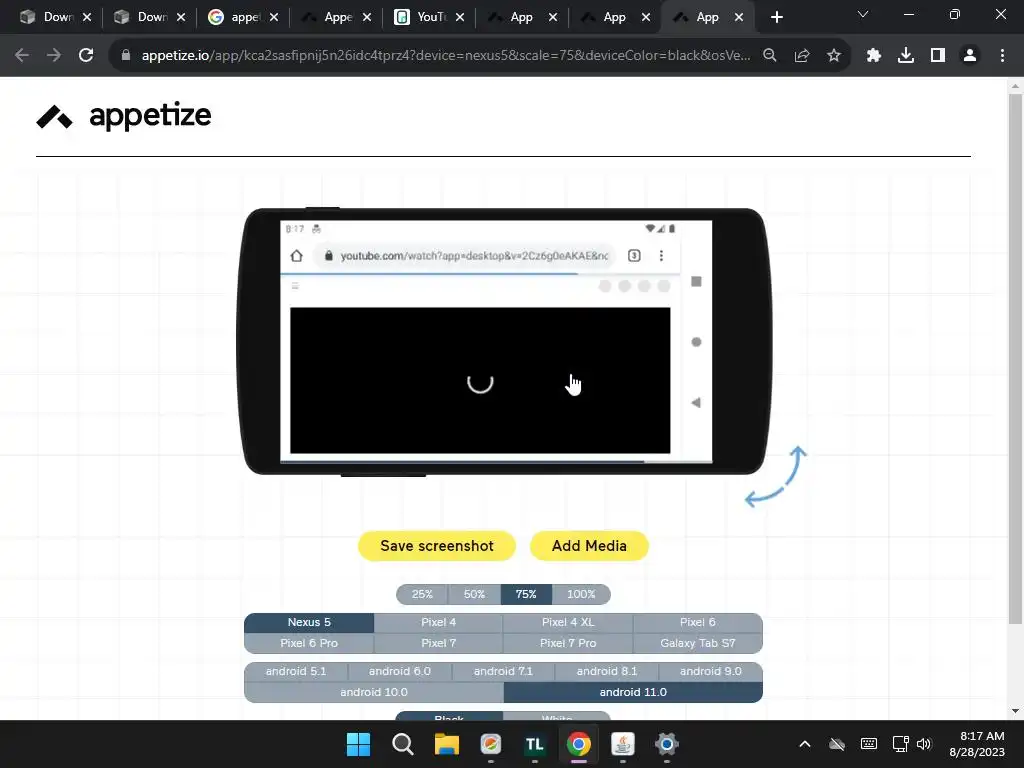Tap the Android back triangle button
The height and width of the screenshot is (768, 1024).
(696, 402)
